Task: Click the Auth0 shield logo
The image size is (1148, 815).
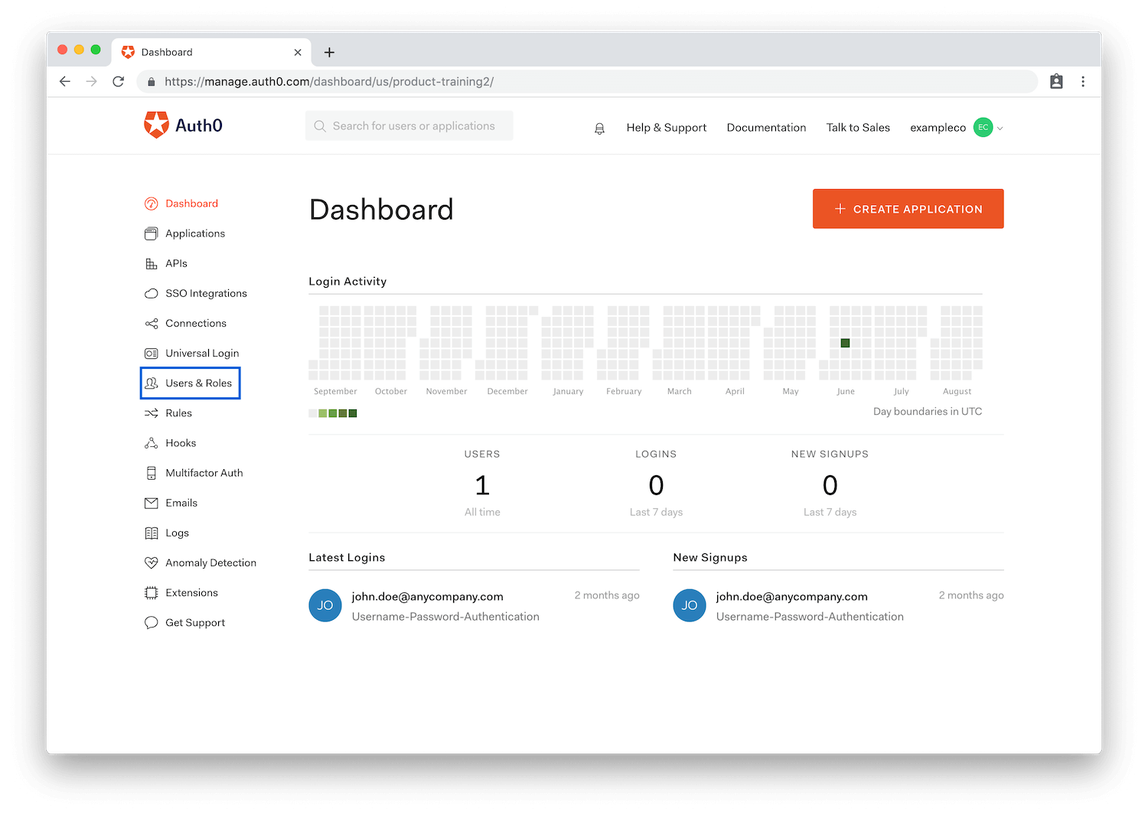Action: (156, 125)
